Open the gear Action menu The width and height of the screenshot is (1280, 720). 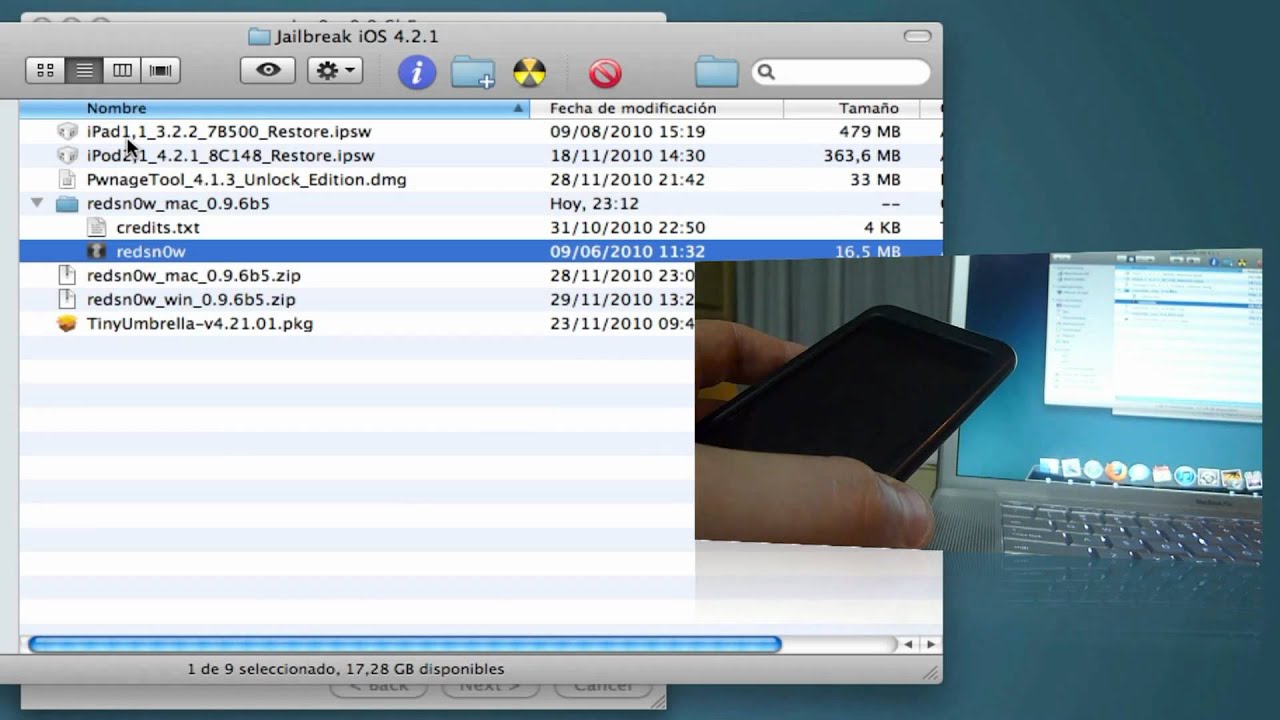[x=335, y=70]
